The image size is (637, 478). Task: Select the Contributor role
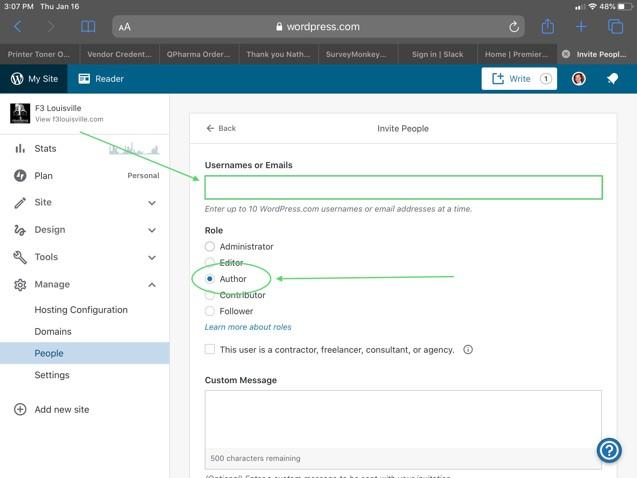210,295
